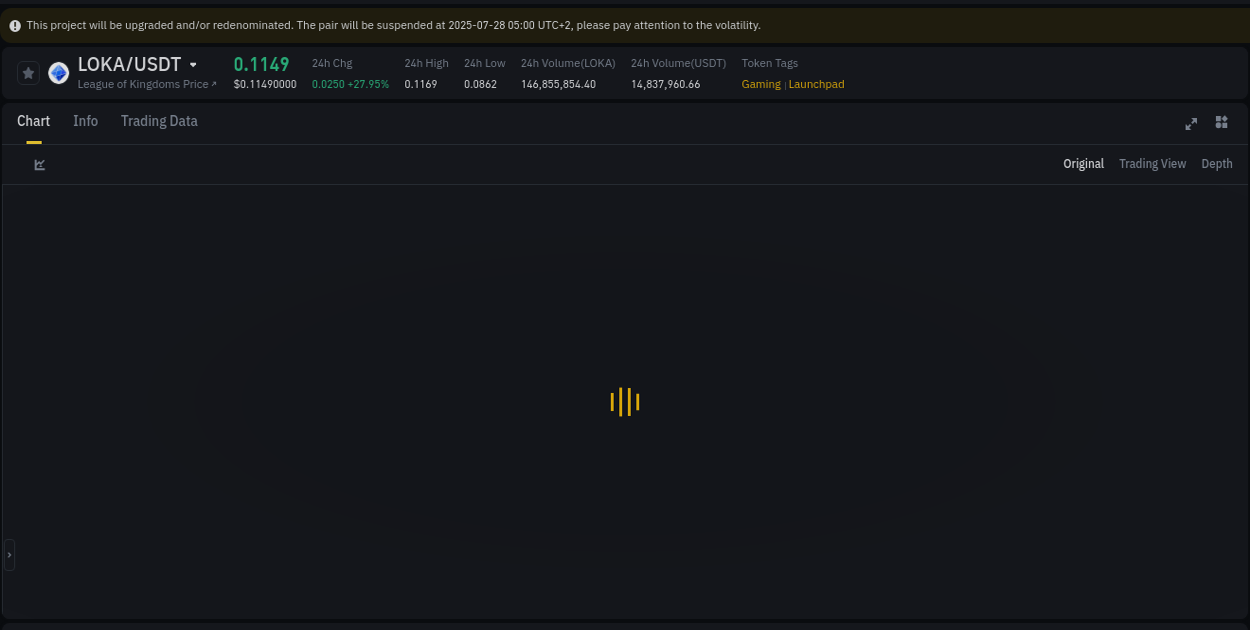Viewport: 1250px width, 630px height.
Task: Select the Original chart mode
Action: click(x=1083, y=163)
